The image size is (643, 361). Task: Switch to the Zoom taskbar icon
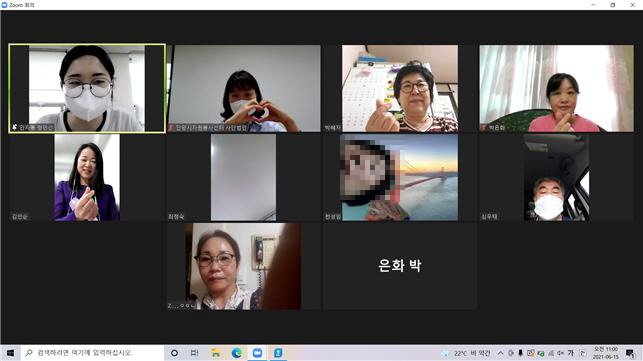coord(257,353)
